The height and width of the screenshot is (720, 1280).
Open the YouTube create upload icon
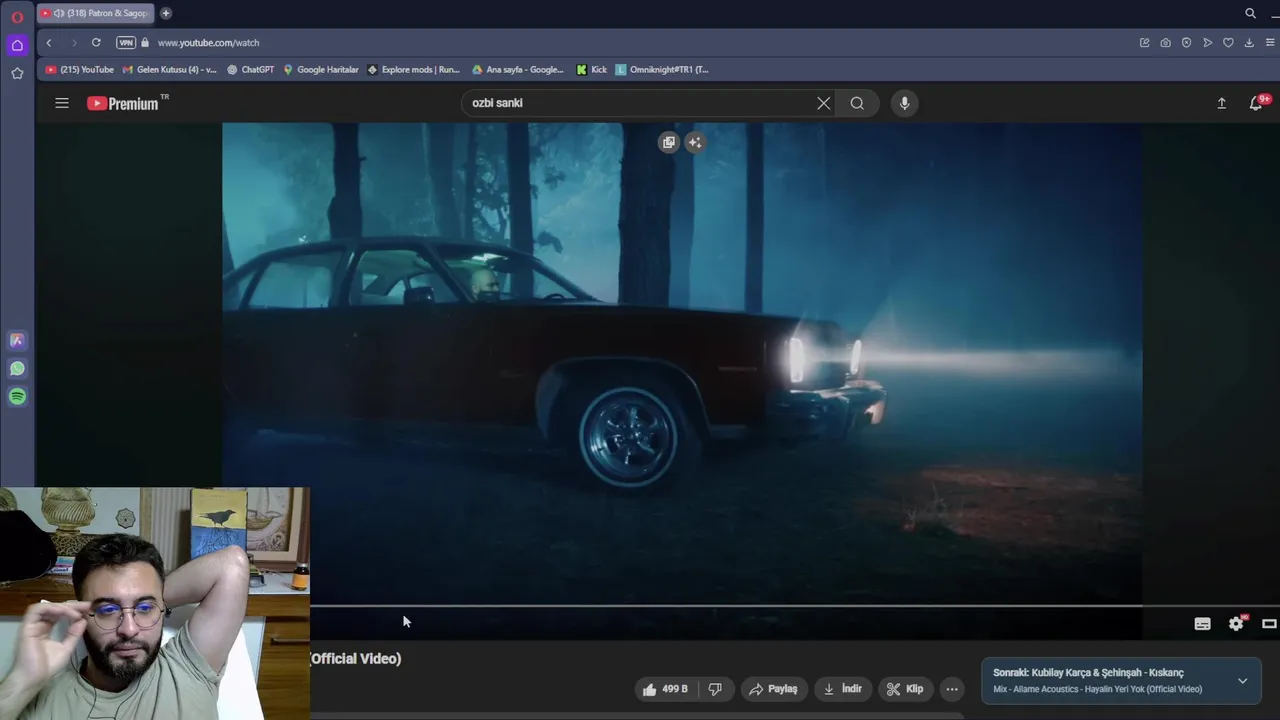1221,103
